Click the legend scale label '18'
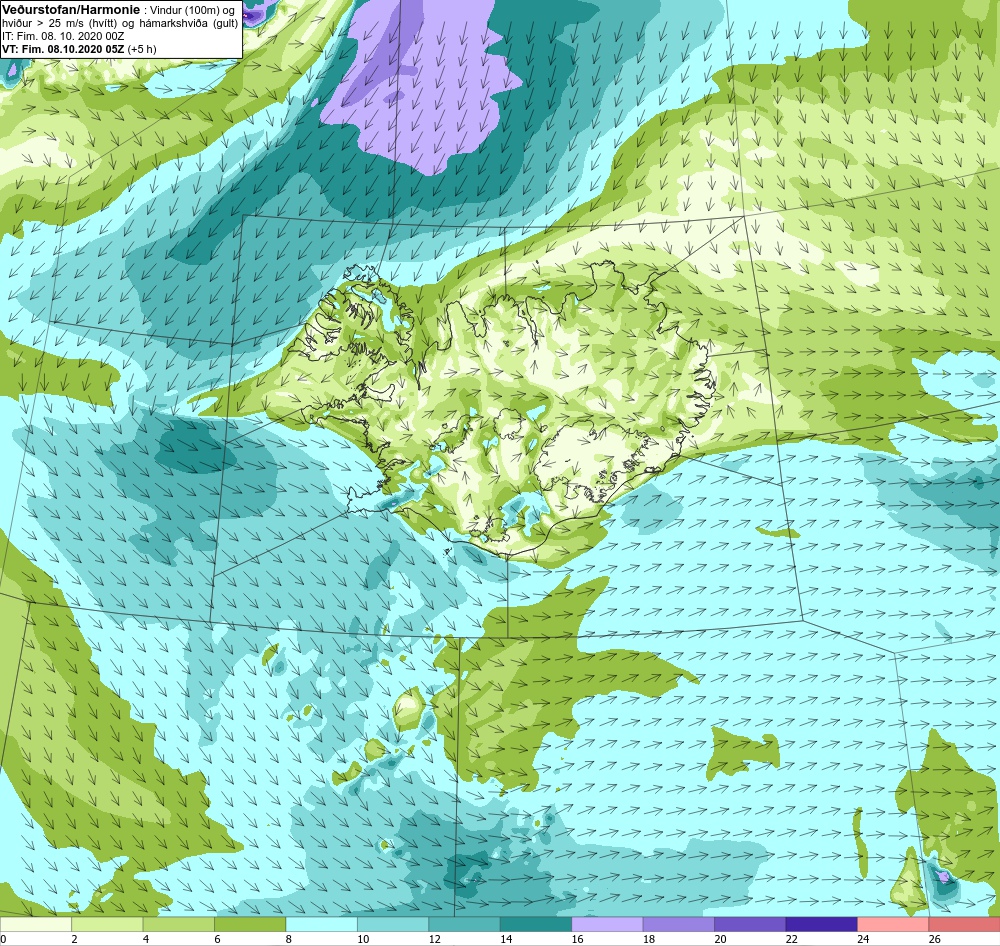The width and height of the screenshot is (1000, 946). coord(649,938)
